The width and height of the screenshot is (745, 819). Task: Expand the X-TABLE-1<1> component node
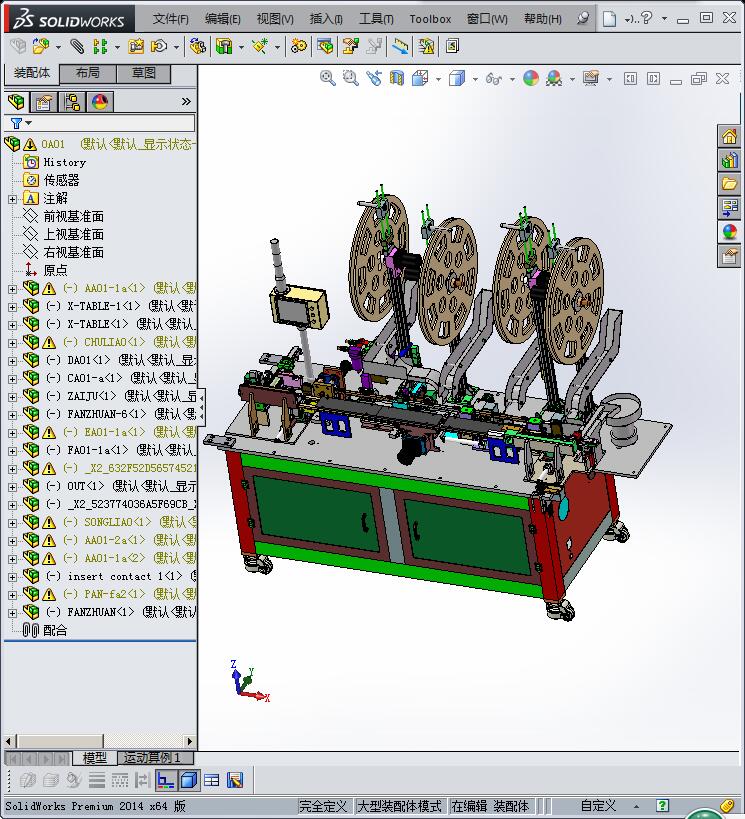click(13, 307)
